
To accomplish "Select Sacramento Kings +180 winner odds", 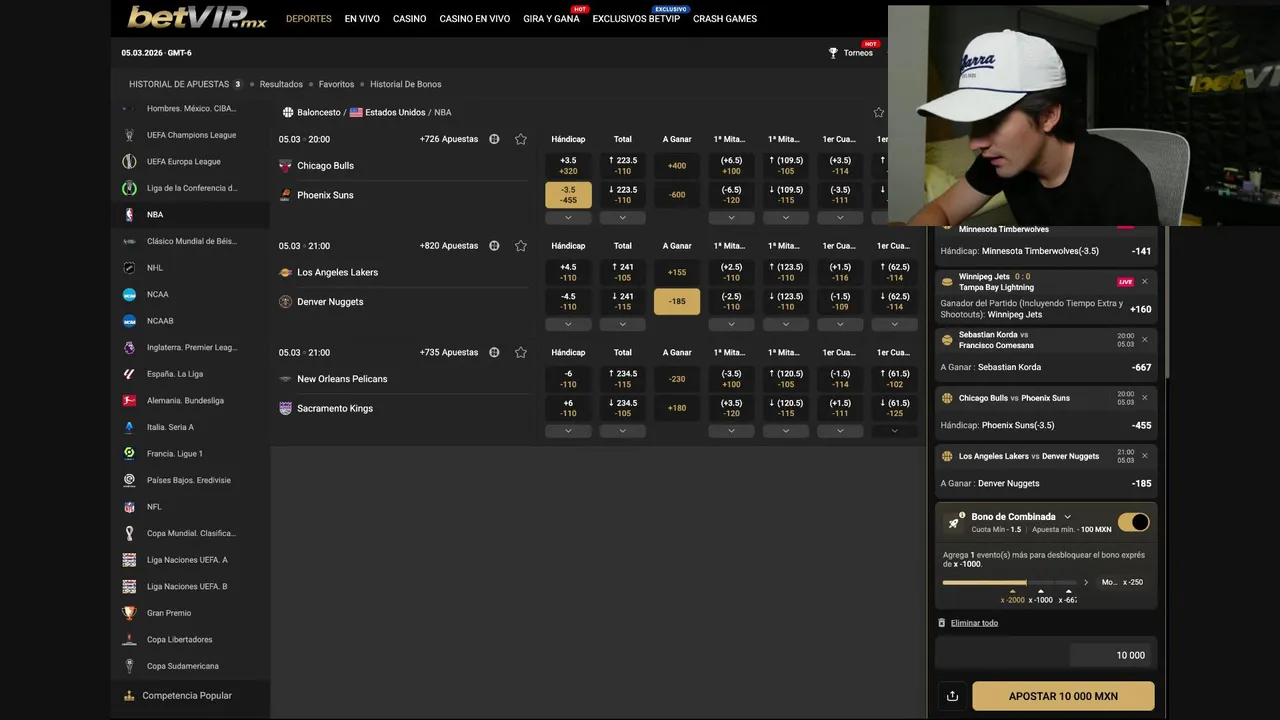I will click(677, 408).
